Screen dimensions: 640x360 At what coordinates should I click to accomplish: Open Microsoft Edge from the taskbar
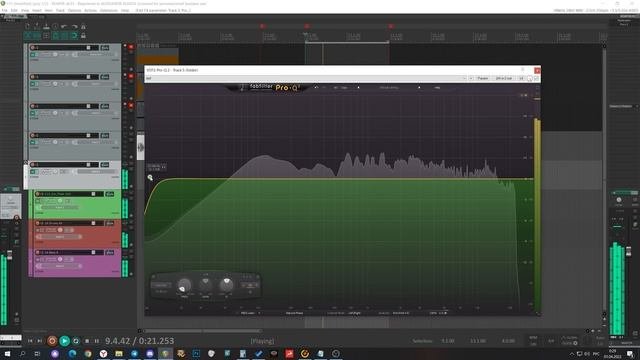coord(72,353)
